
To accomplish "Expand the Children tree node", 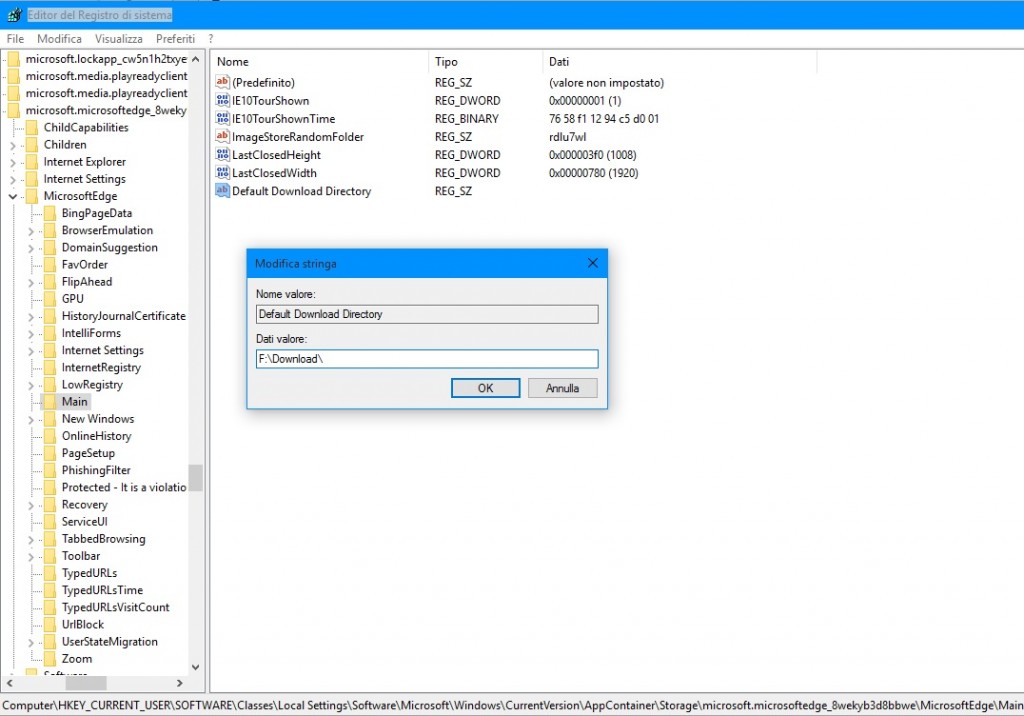I will [x=12, y=145].
